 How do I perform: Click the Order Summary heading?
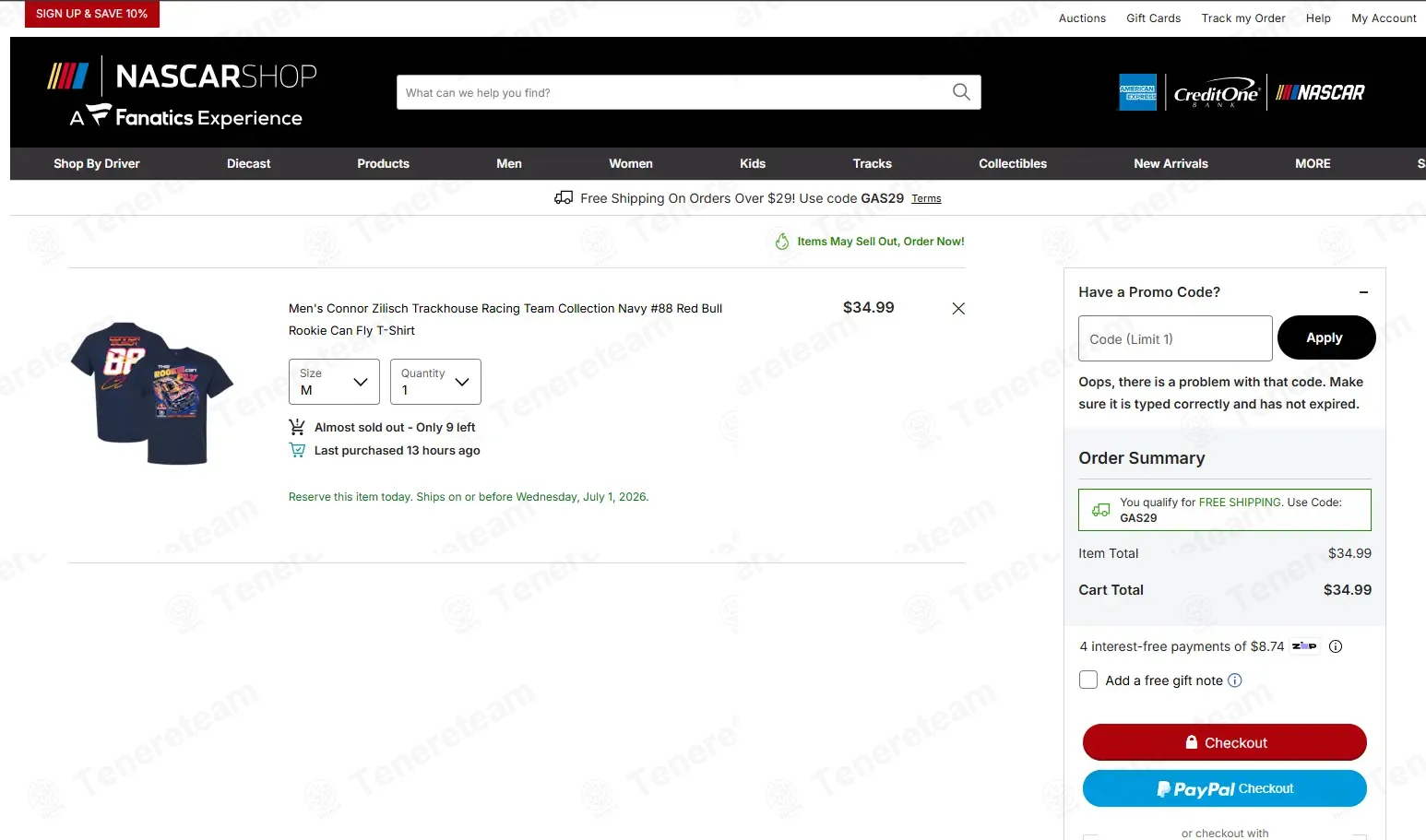tap(1141, 458)
